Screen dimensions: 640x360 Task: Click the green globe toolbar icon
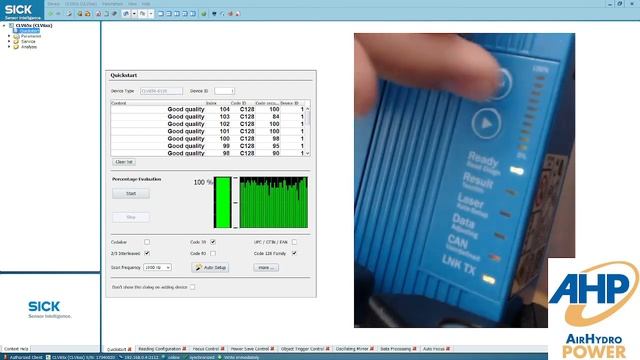click(204, 13)
